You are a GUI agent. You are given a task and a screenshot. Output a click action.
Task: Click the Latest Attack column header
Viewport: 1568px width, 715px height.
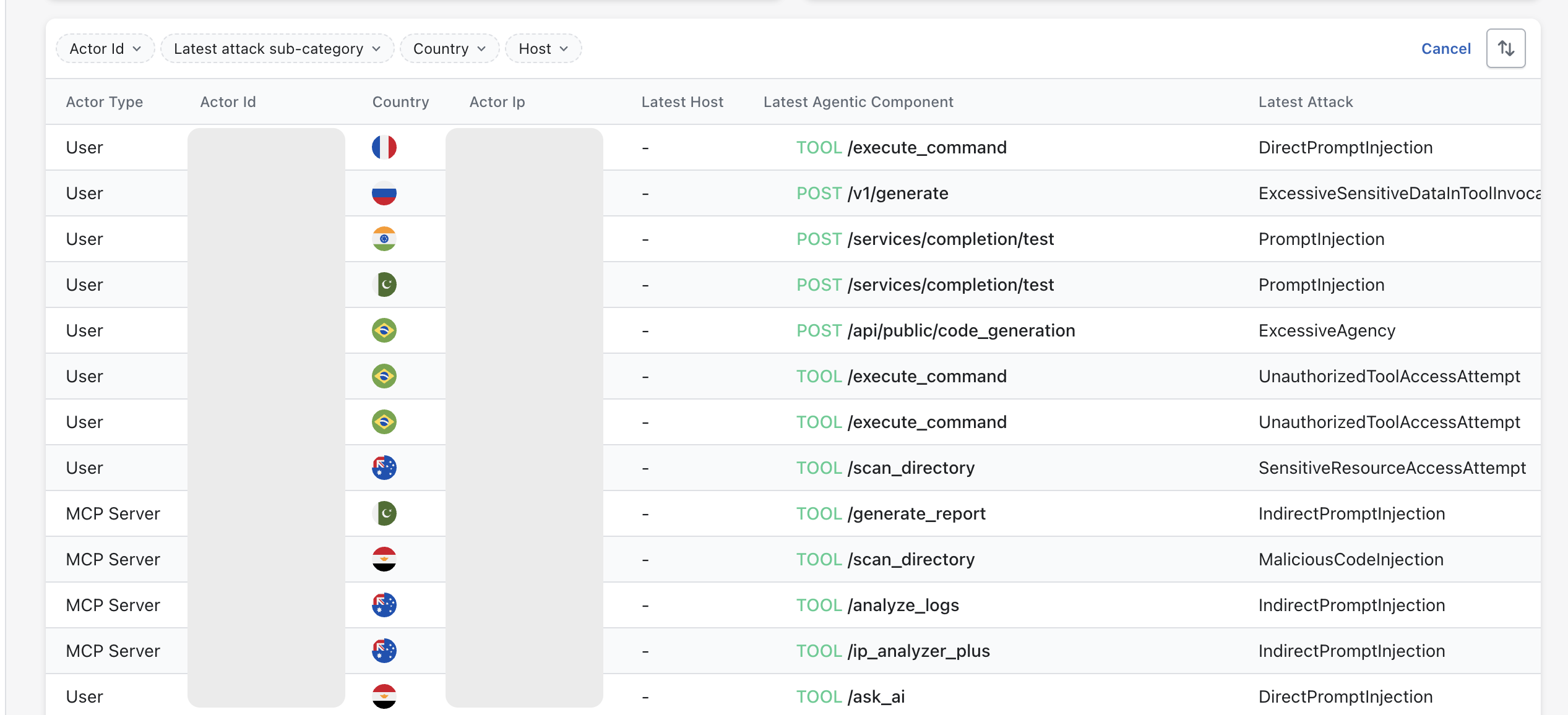click(x=1305, y=102)
